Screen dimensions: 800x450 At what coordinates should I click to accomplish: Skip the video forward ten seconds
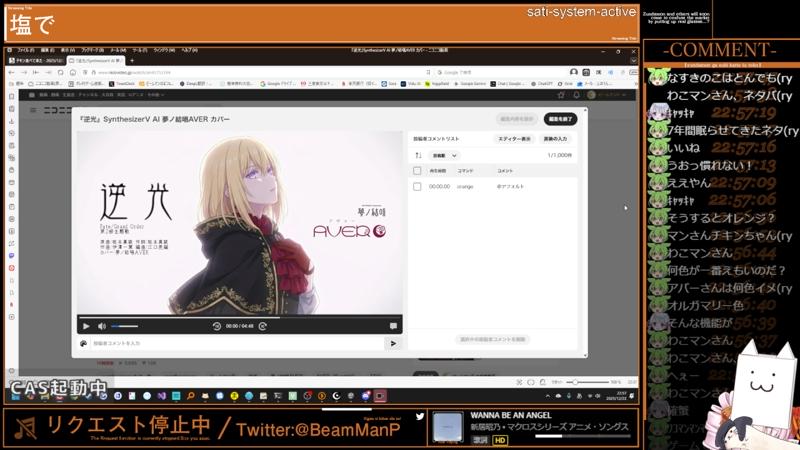[x=263, y=326]
